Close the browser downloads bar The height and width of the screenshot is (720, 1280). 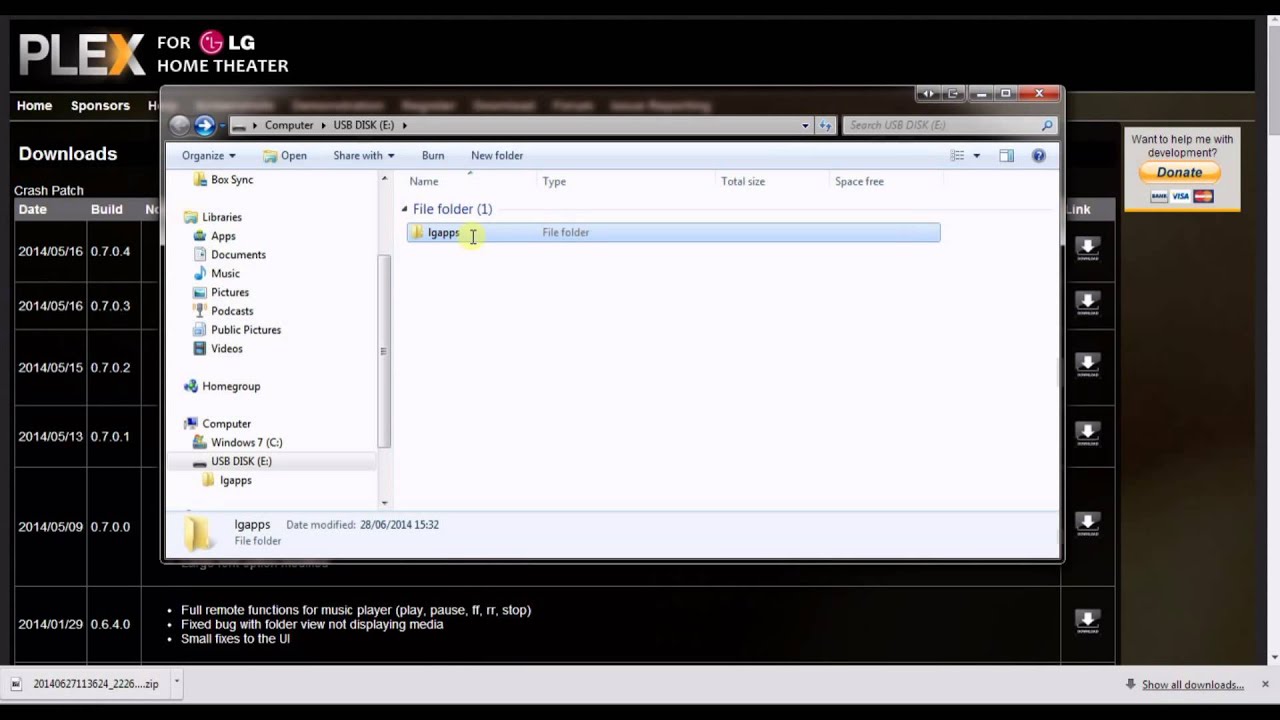click(1265, 684)
